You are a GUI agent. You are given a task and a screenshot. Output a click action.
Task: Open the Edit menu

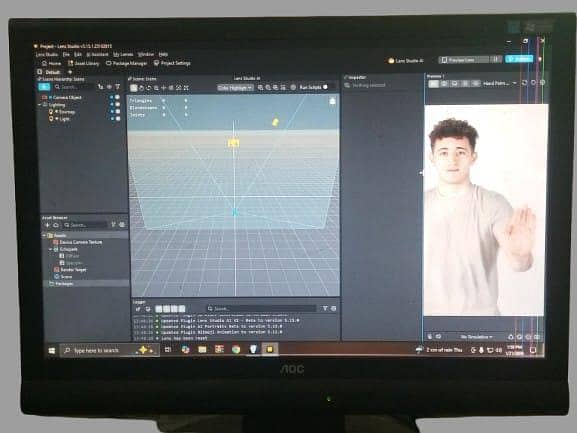[78, 54]
